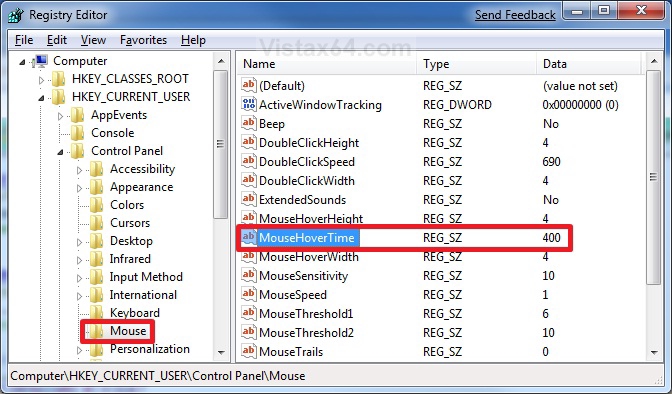Click the Send Feedback link
This screenshot has height=394, width=672.
(x=515, y=15)
